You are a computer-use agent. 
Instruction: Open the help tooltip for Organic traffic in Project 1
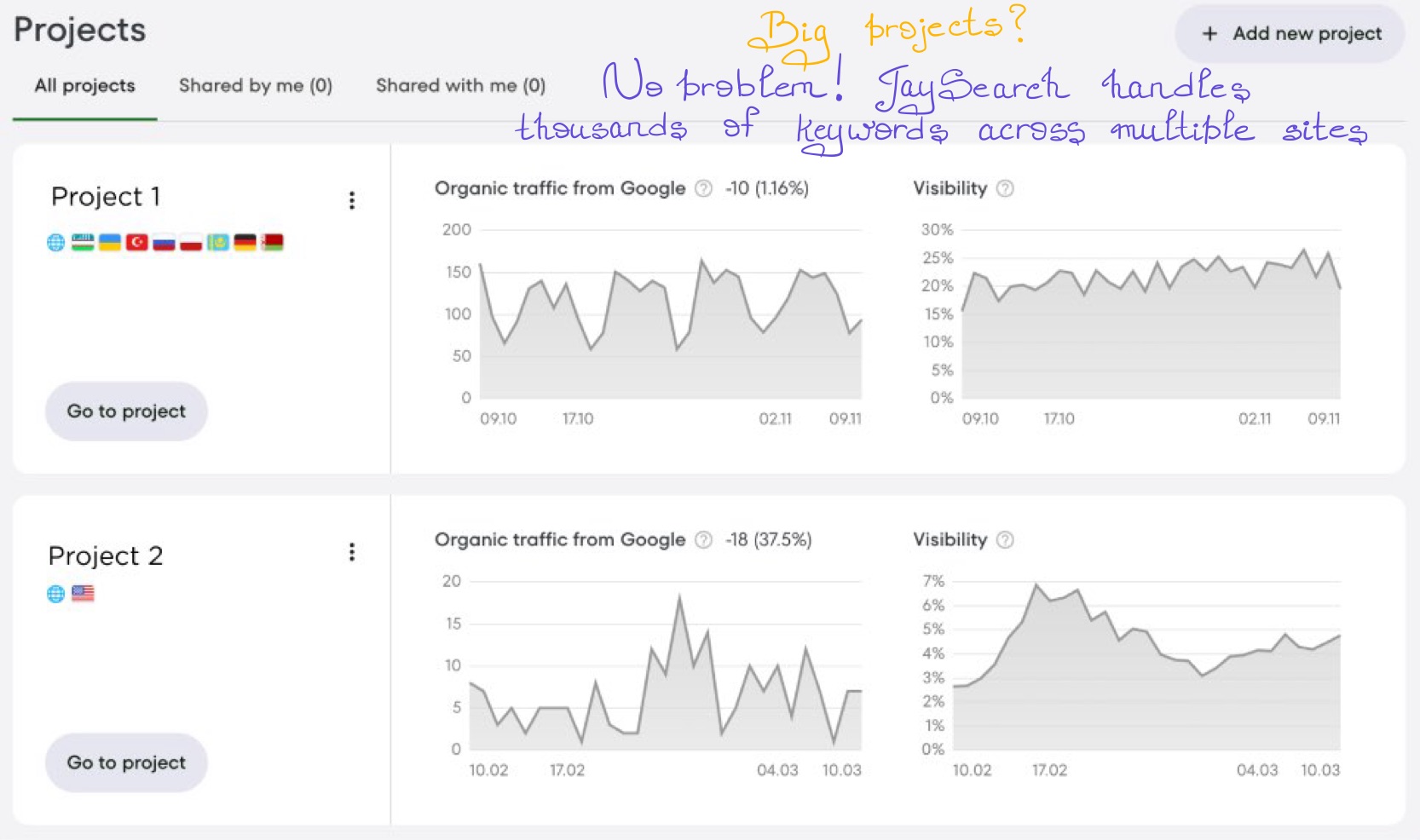(x=701, y=188)
